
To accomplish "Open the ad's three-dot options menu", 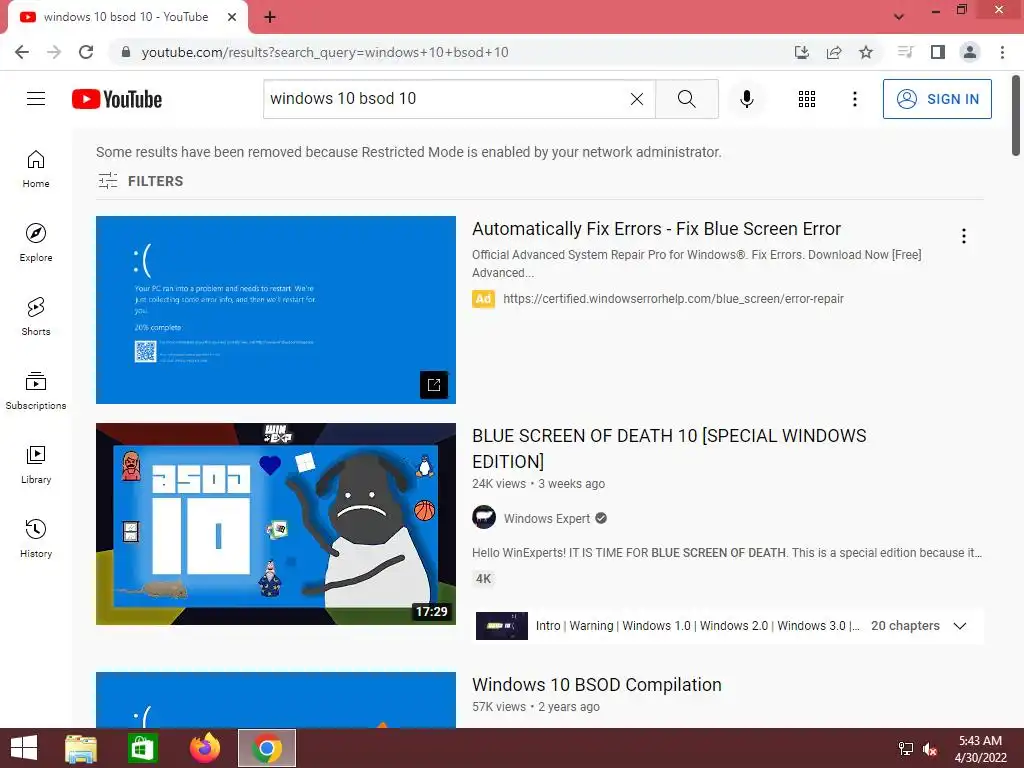I will [x=963, y=236].
